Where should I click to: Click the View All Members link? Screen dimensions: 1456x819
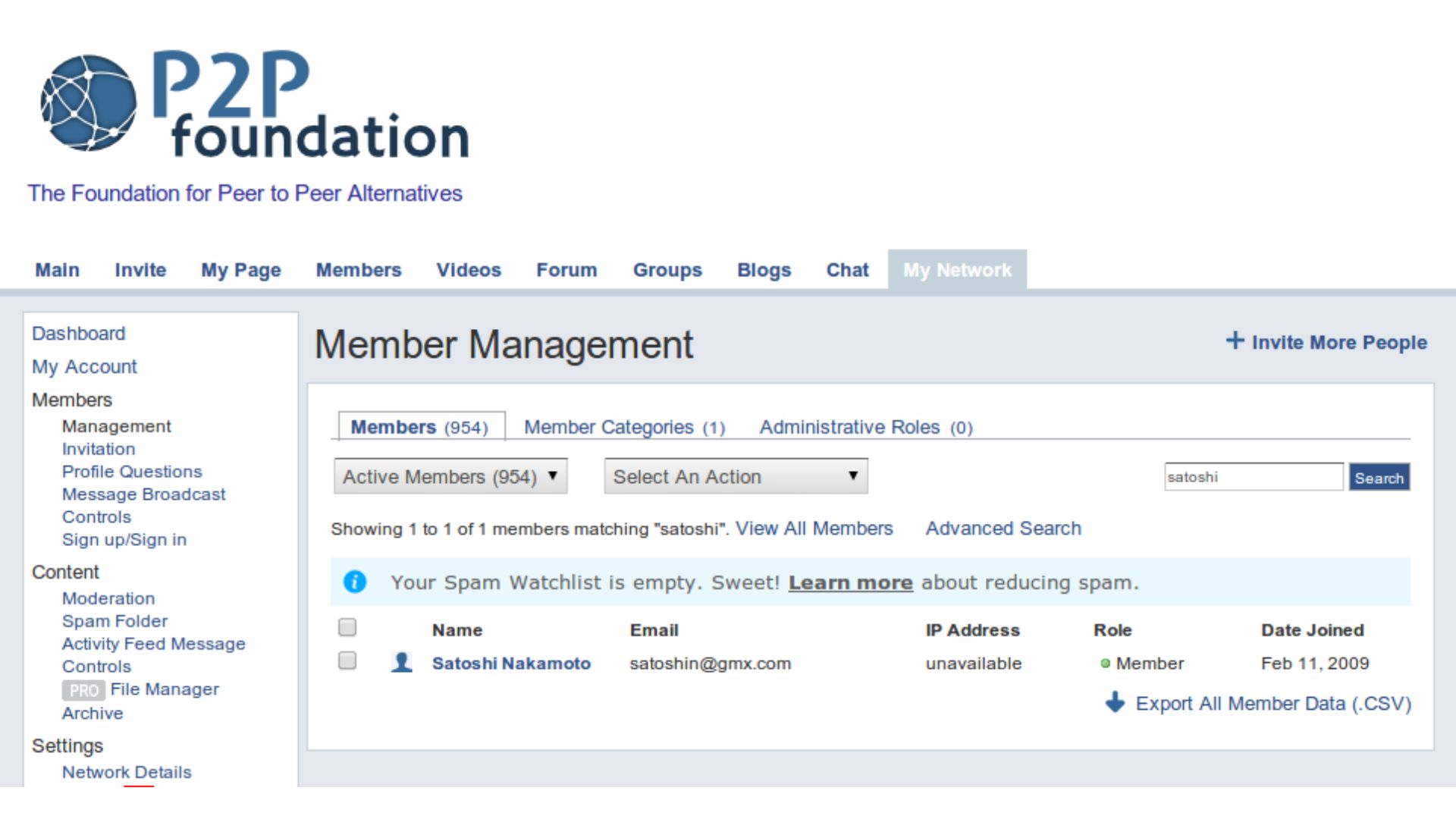tap(814, 529)
